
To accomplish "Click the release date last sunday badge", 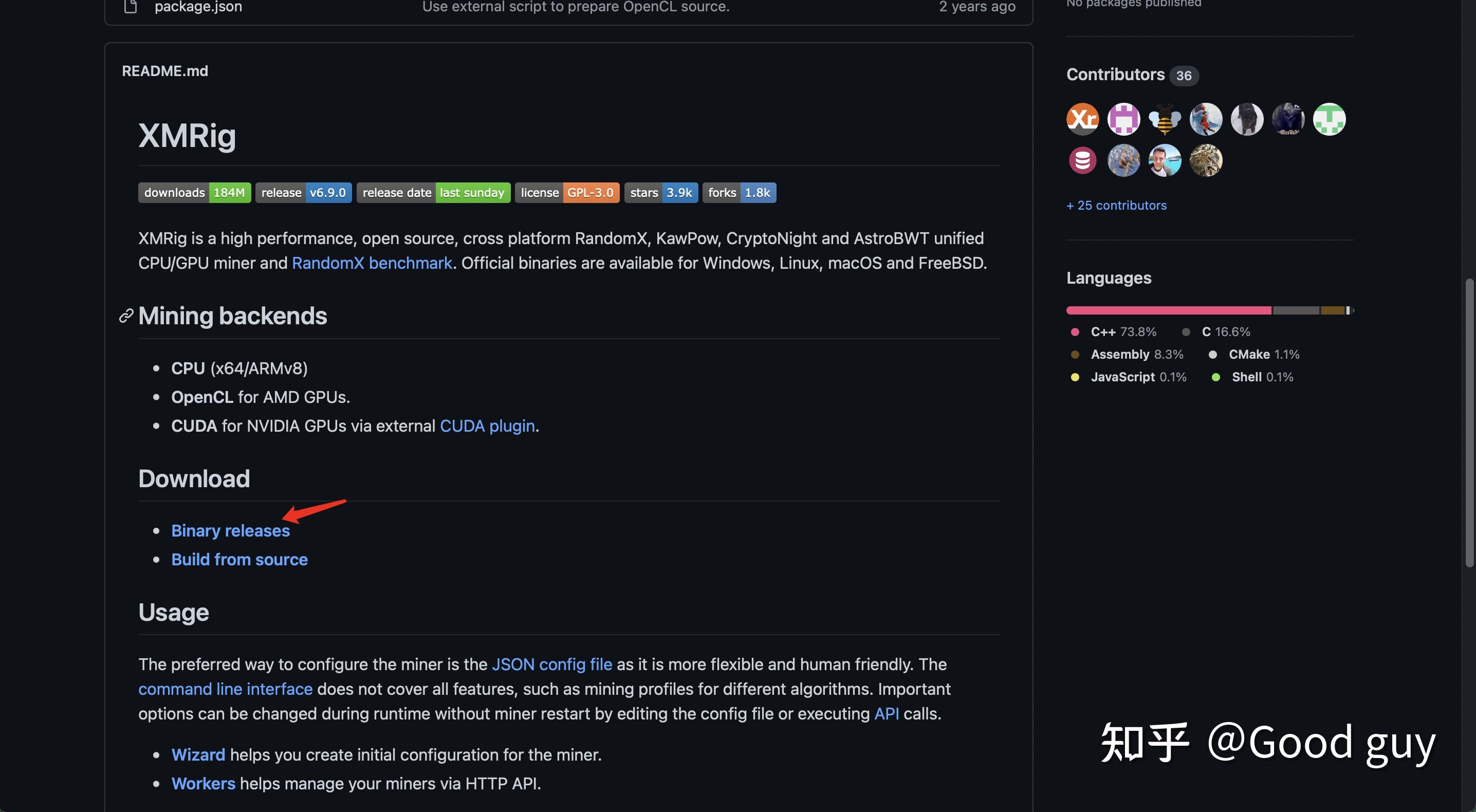I will click(433, 193).
